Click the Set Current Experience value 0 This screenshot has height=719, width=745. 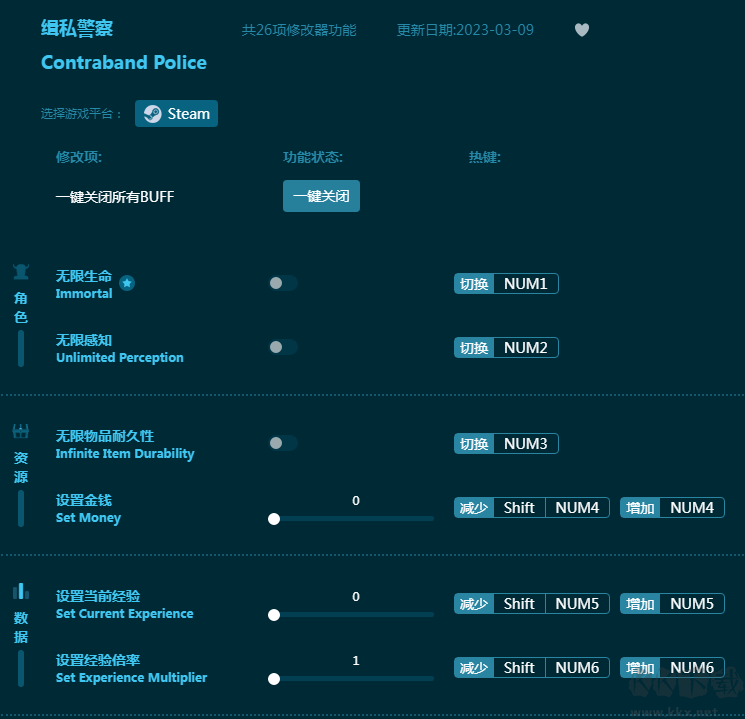pyautogui.click(x=356, y=596)
